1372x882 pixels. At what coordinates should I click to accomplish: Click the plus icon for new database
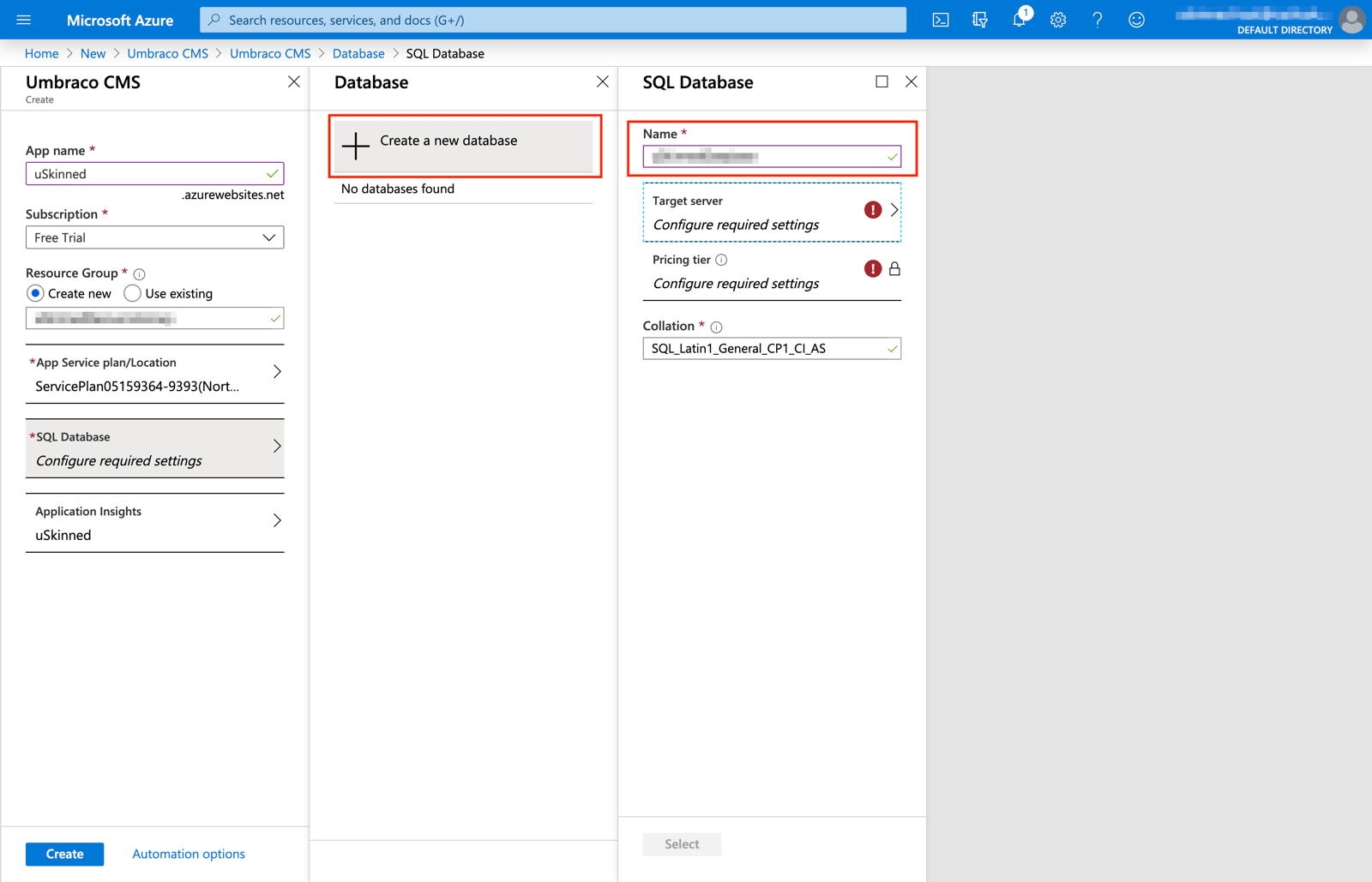click(x=356, y=146)
